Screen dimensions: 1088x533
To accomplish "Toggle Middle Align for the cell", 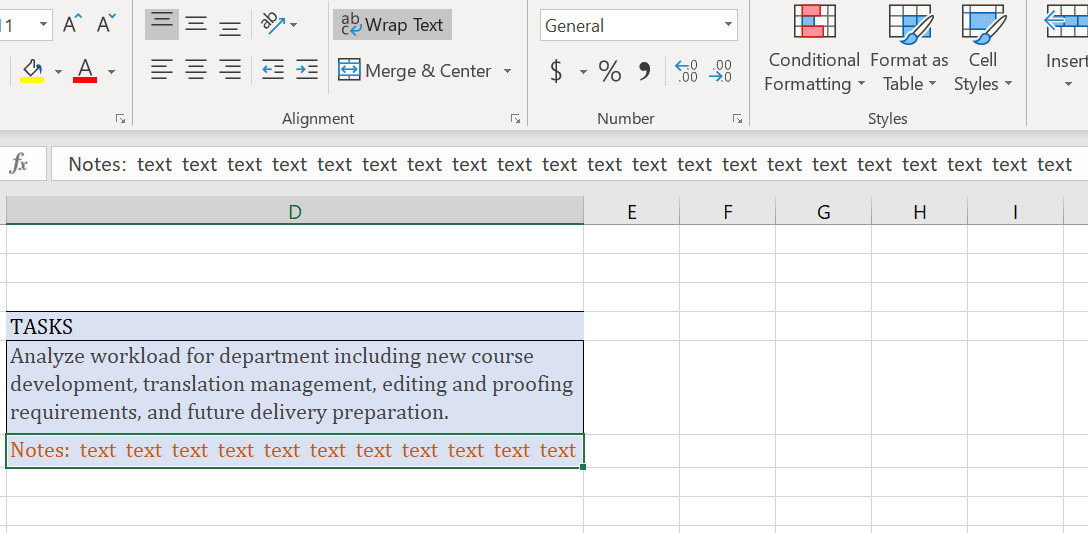I will pos(196,25).
